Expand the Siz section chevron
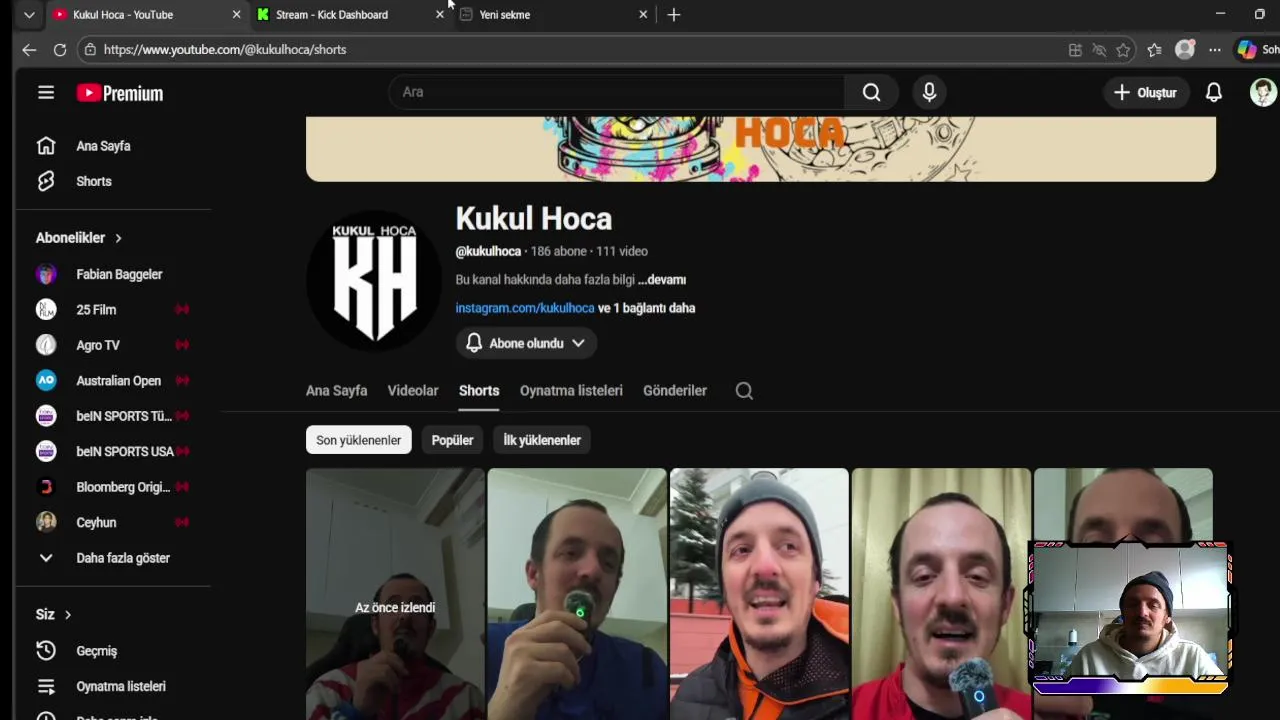Screen dimensions: 1280x720 pos(68,614)
